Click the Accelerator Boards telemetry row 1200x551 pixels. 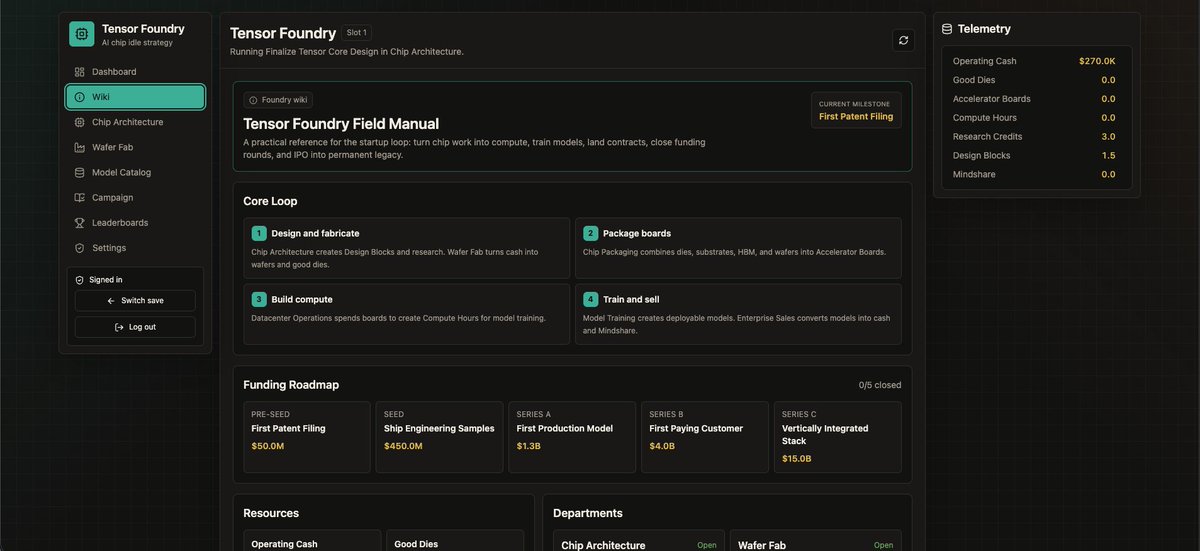tap(1034, 99)
